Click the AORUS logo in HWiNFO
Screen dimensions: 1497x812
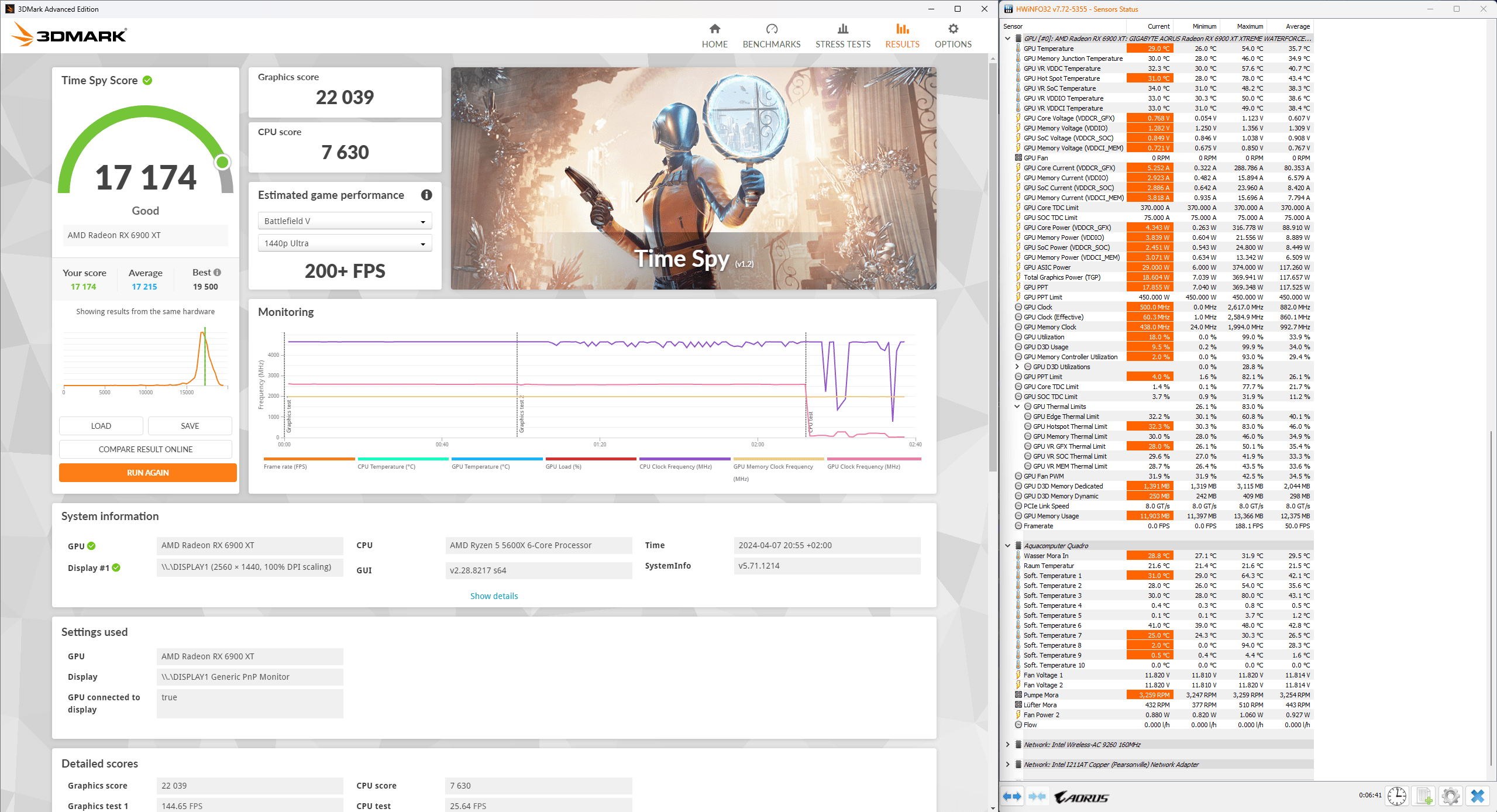point(1081,797)
